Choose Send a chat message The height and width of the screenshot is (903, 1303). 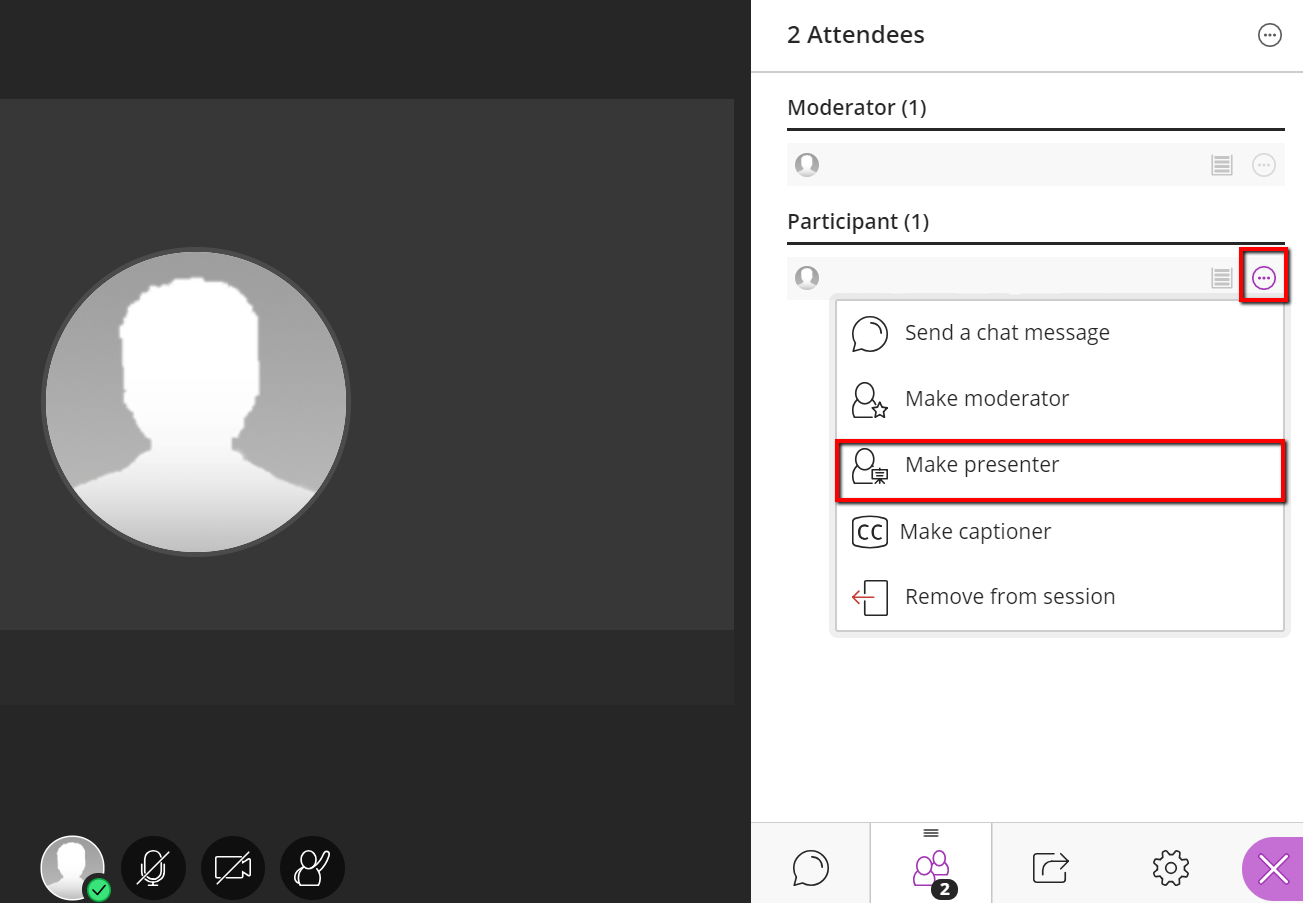point(1060,333)
